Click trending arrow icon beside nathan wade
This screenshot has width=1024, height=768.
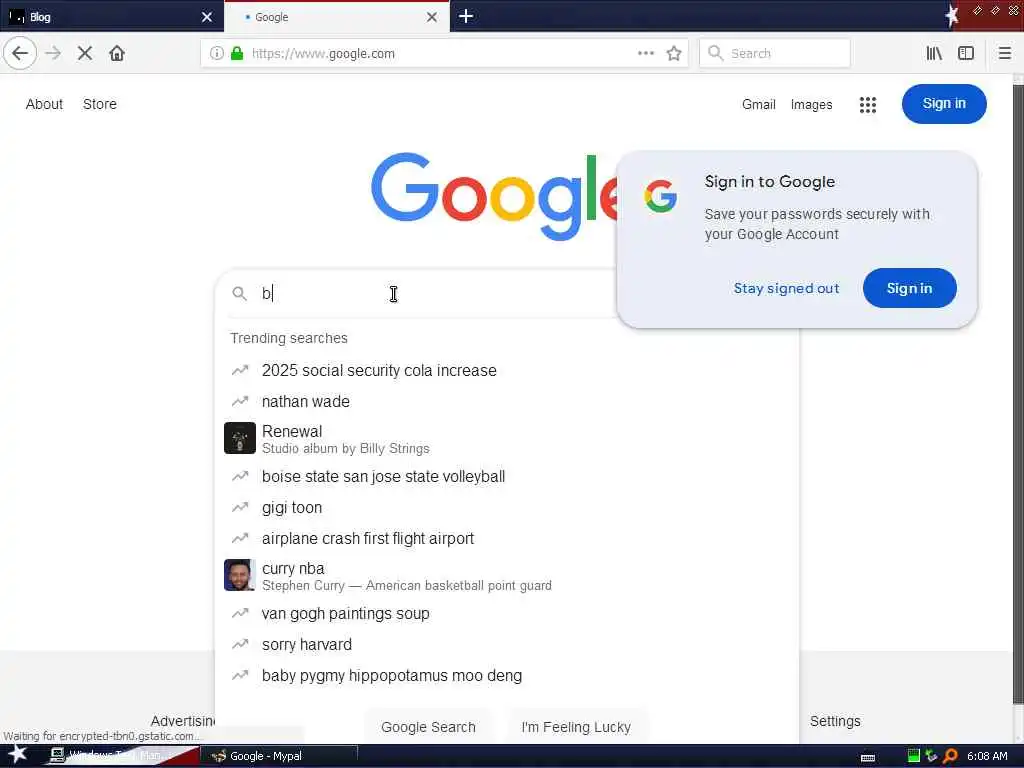pos(240,401)
